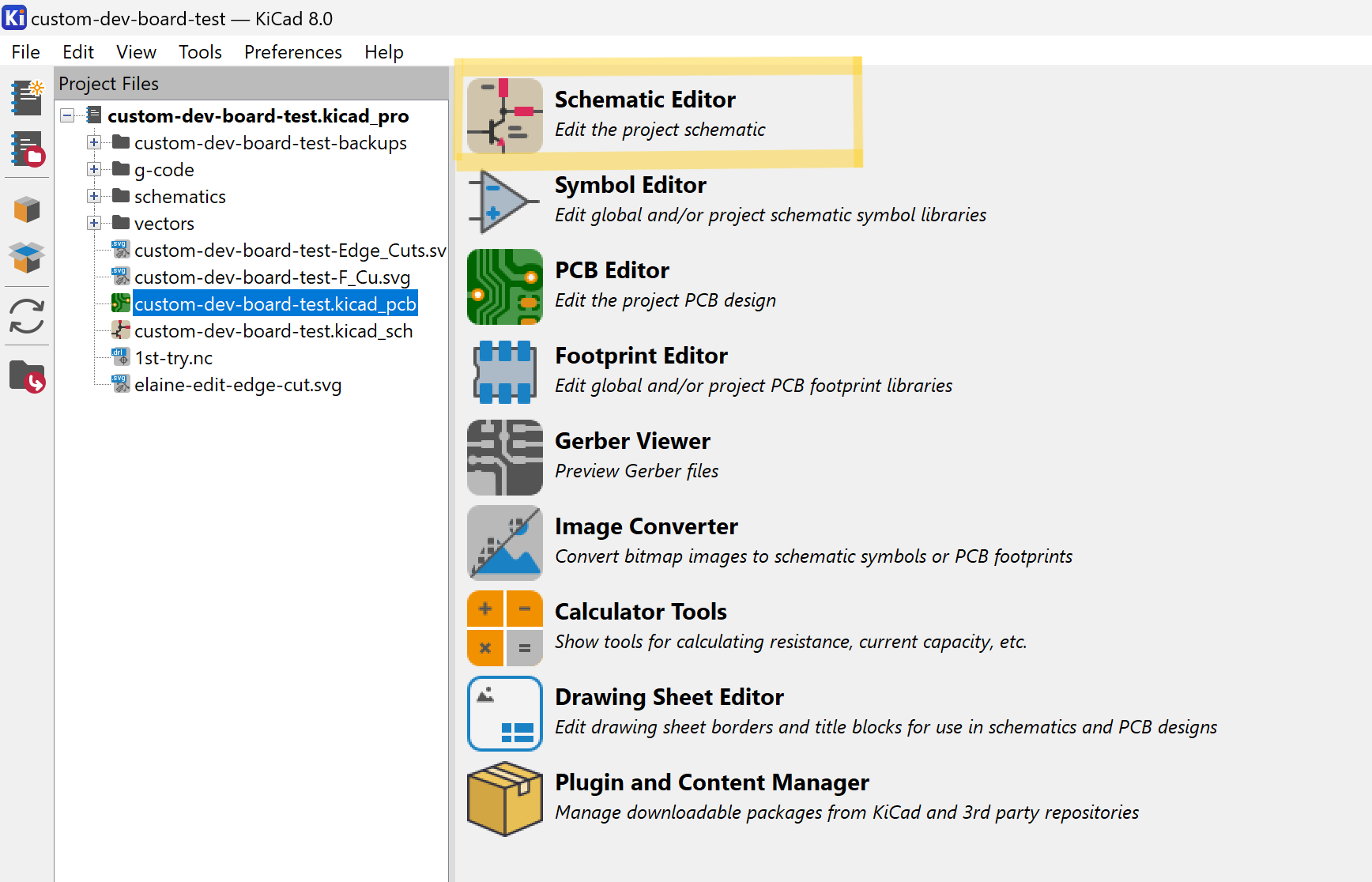Click the elaine-edit-edge-cut.svg file icon
The image size is (1372, 882).
[x=120, y=384]
